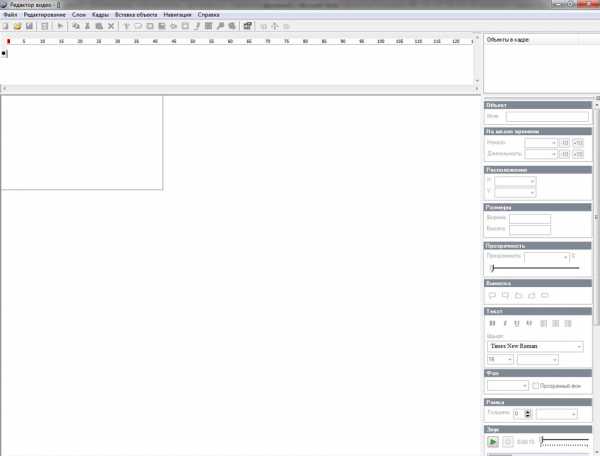This screenshot has height=456, width=600.
Task: Toggle strikethrough text formatting
Action: [x=529, y=324]
